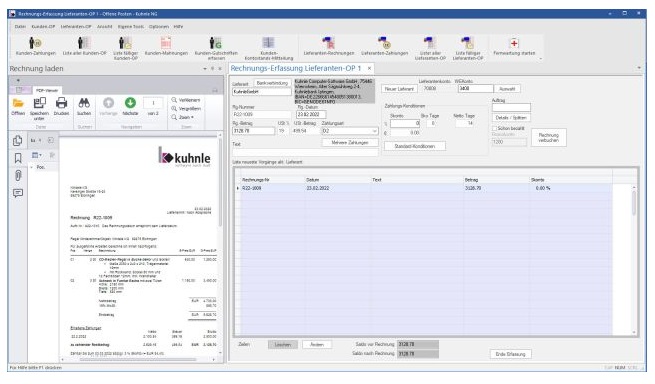The image size is (655, 384).
Task: Open Liste fälliger Lieferanten-OP
Action: [468, 48]
